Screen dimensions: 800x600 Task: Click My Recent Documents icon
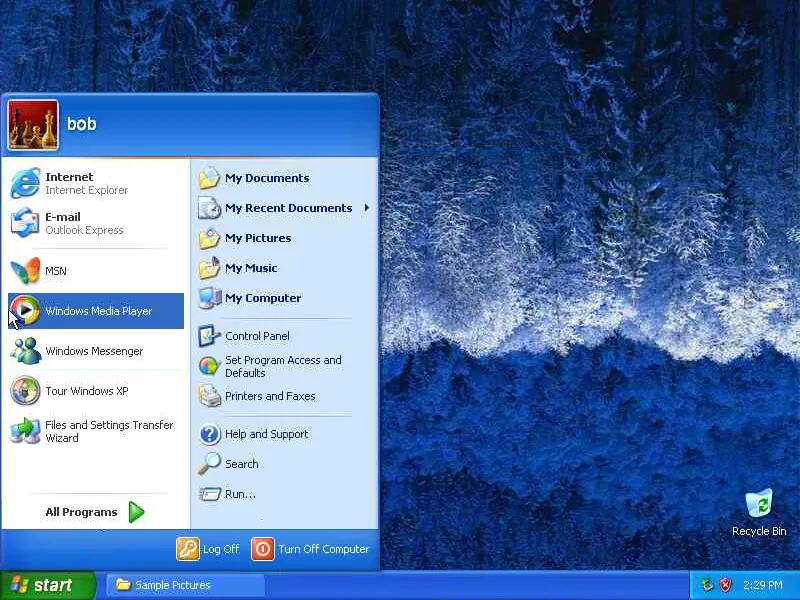coord(209,208)
